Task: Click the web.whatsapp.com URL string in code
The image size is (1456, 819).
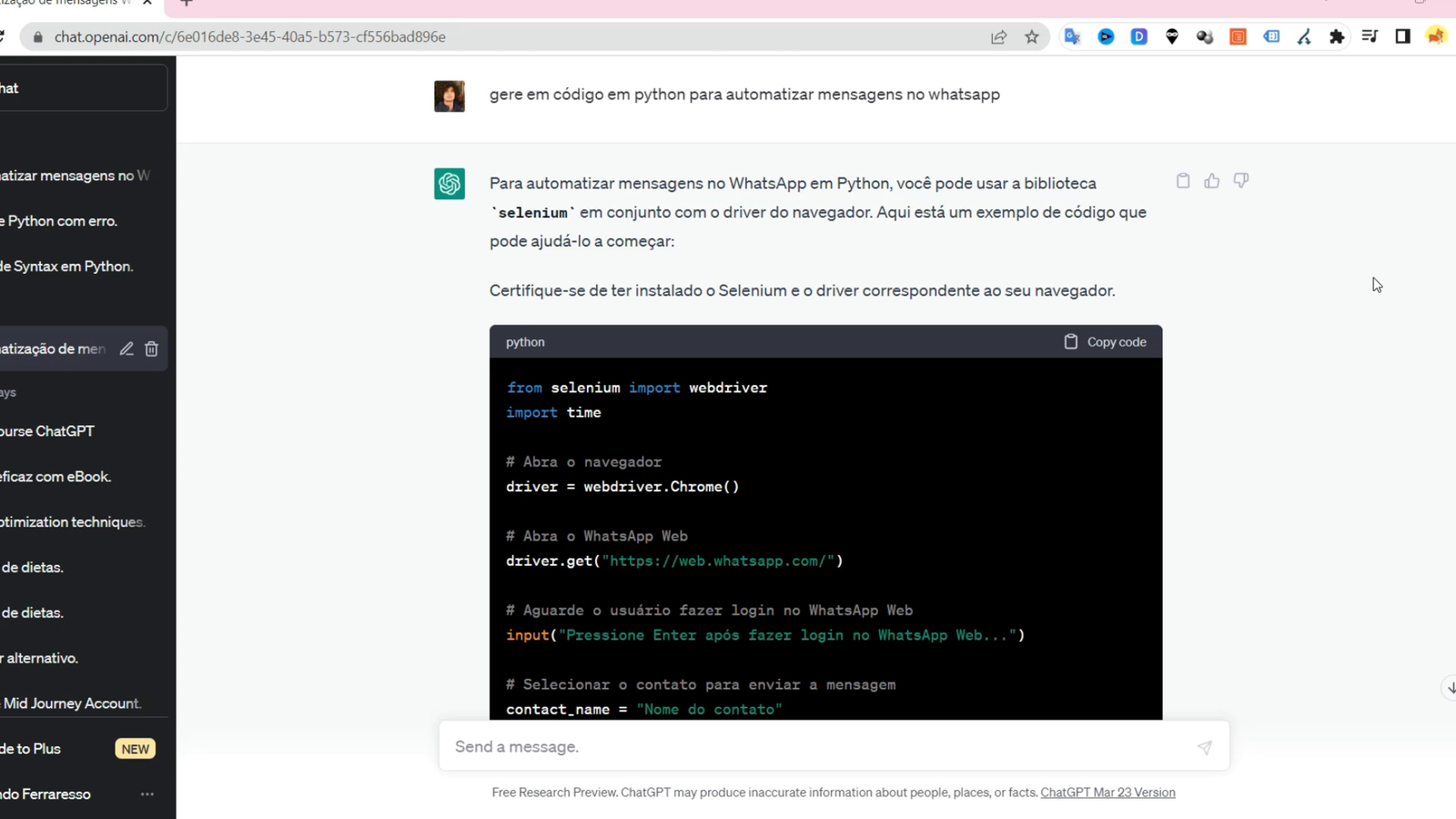Action: (x=718, y=561)
